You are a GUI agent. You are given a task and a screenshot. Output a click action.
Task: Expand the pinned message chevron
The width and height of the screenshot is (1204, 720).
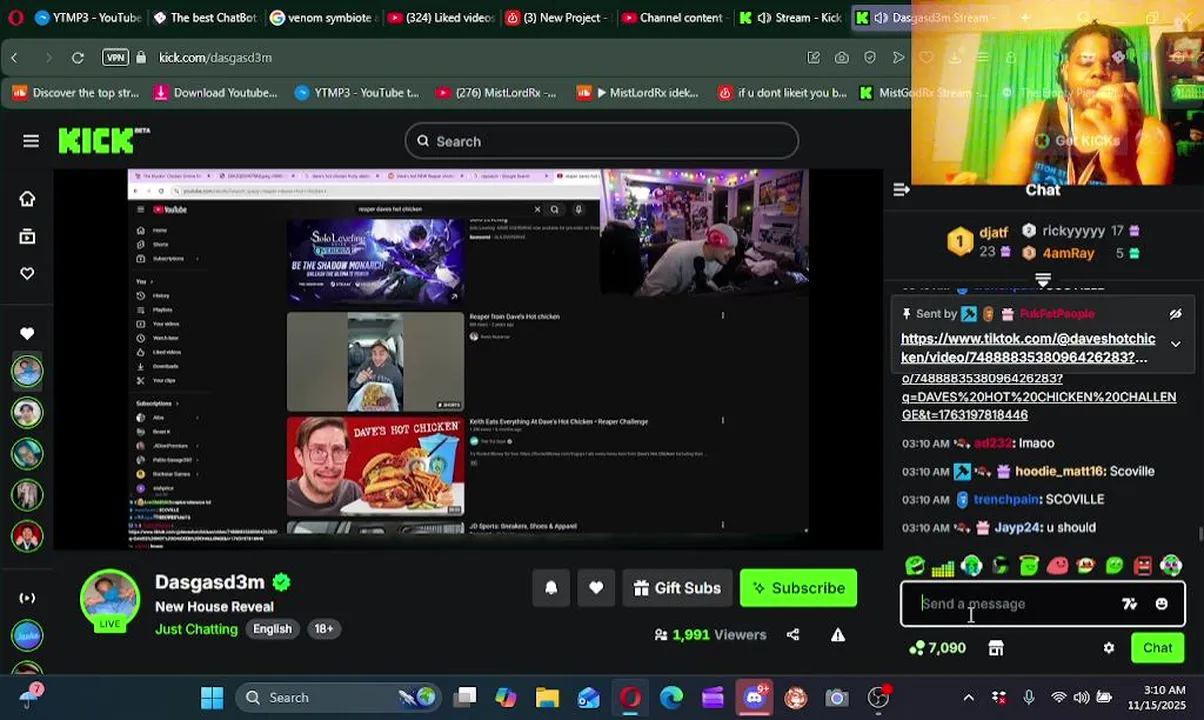click(1175, 344)
